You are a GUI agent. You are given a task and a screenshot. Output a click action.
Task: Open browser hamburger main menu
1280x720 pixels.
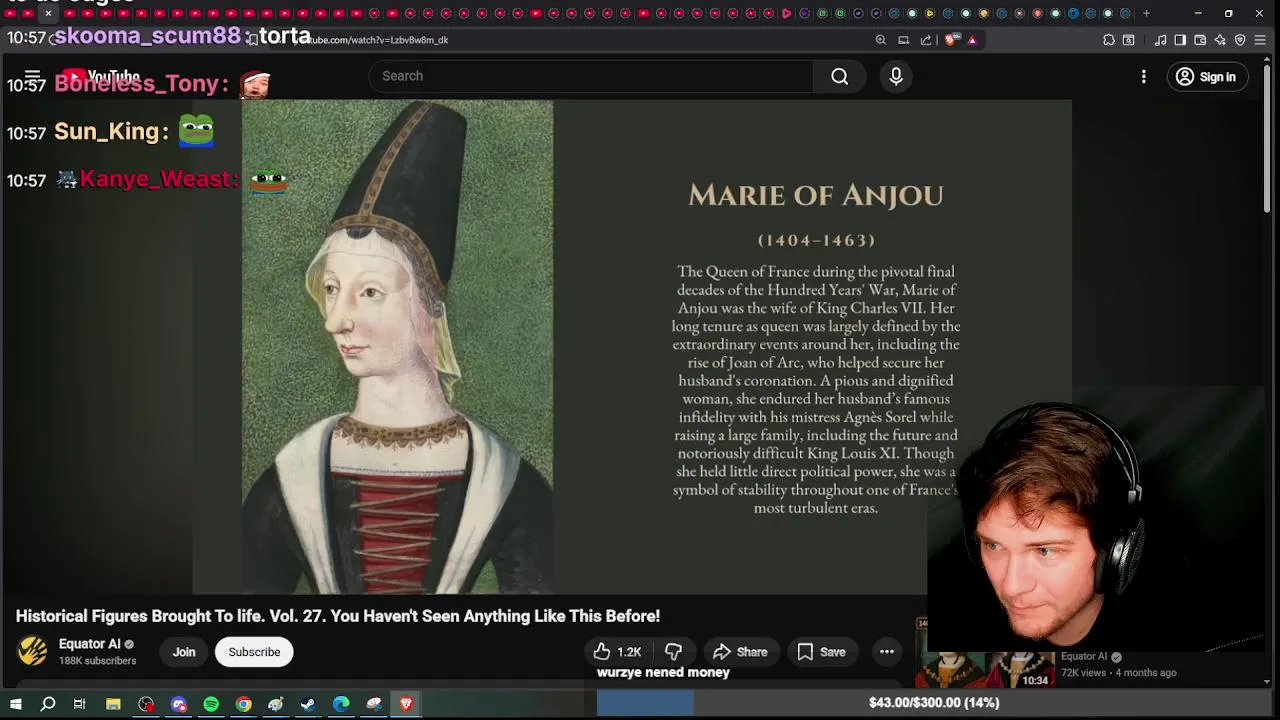[1260, 40]
